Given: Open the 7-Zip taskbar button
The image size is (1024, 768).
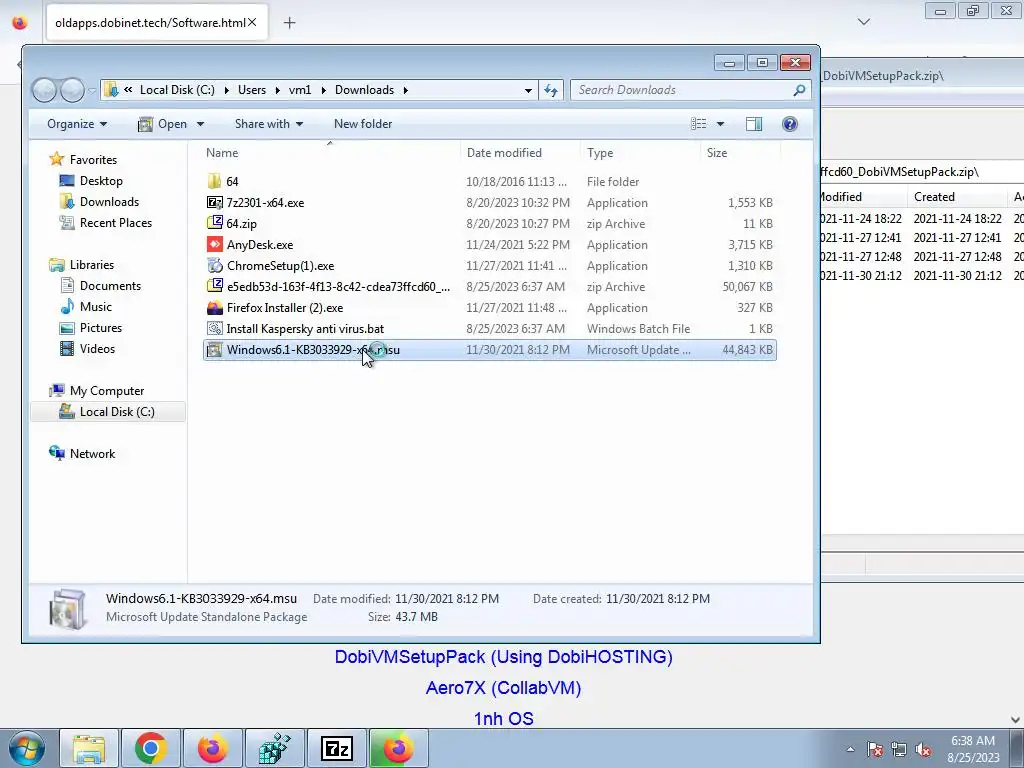Looking at the screenshot, I should pyautogui.click(x=337, y=748).
